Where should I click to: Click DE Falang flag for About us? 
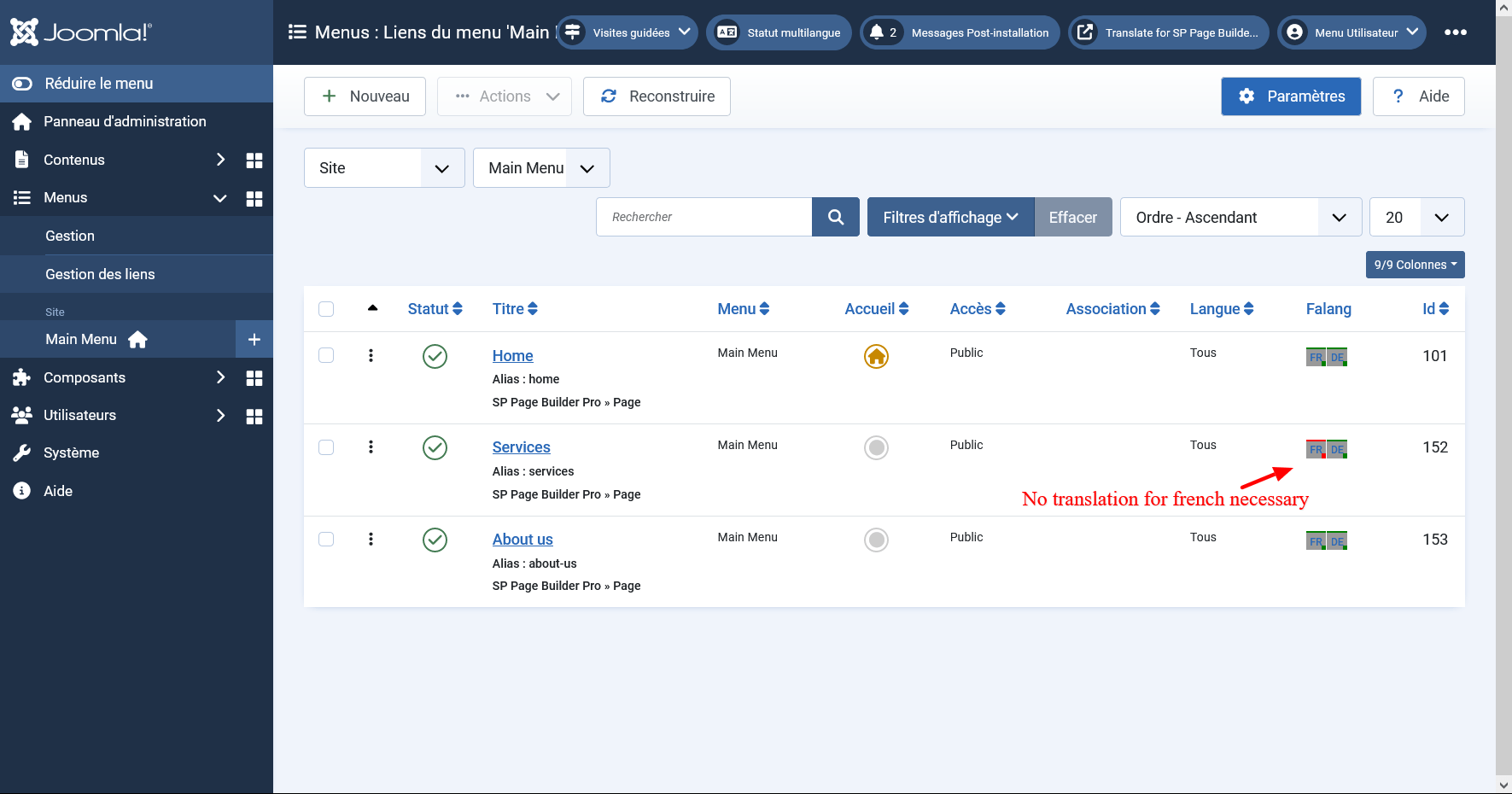pos(1337,541)
